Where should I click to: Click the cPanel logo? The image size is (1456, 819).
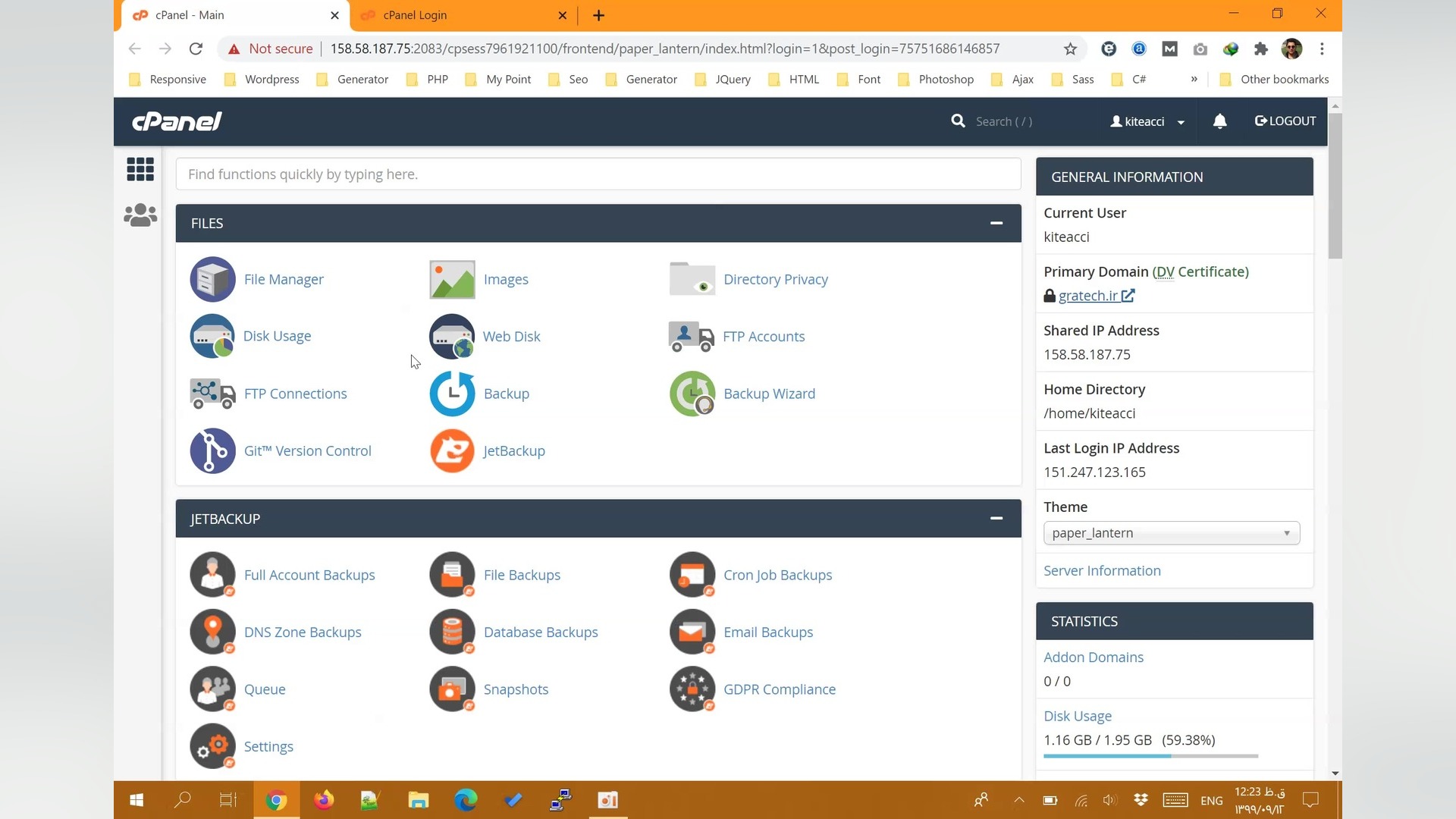coord(177,121)
